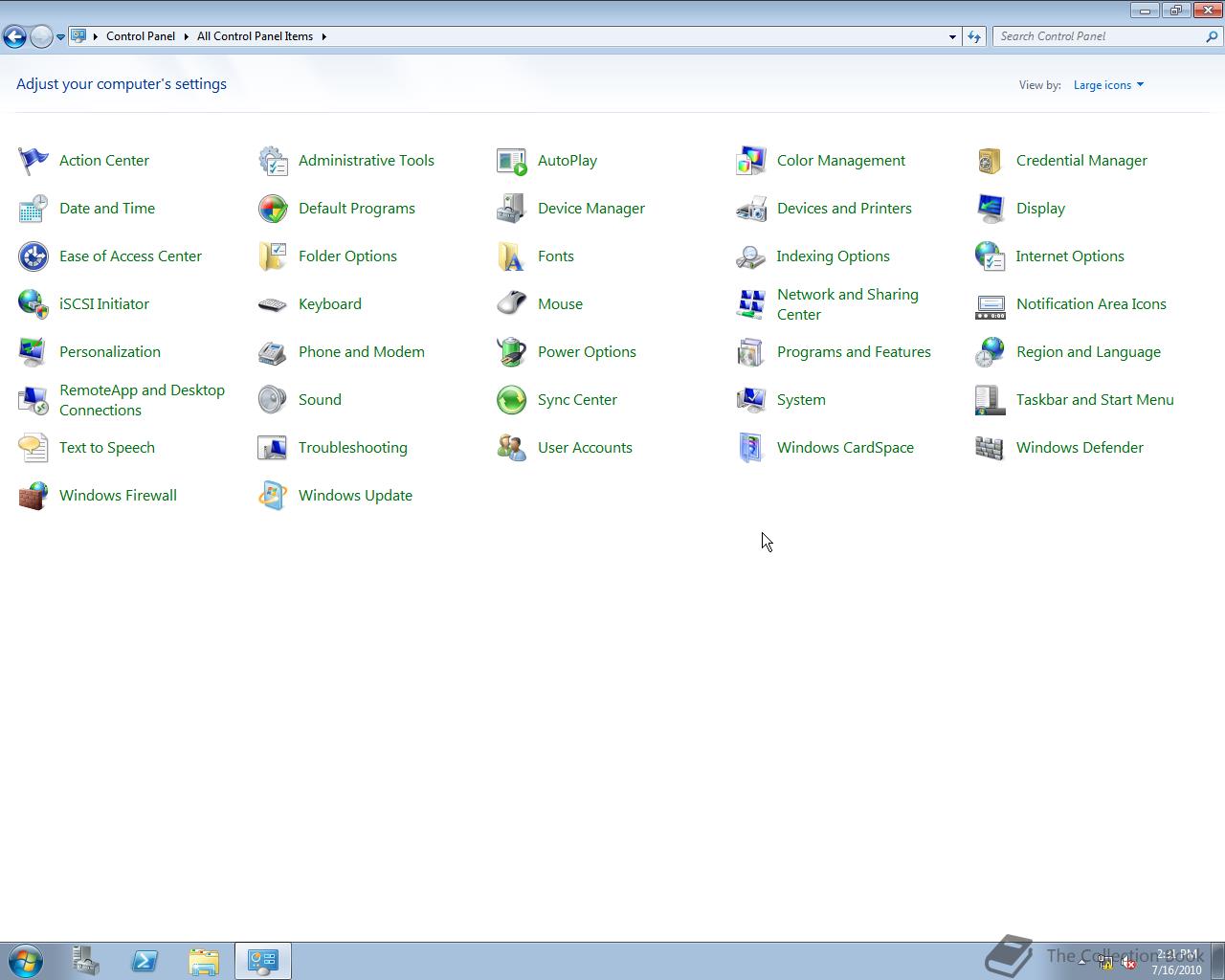The height and width of the screenshot is (980, 1225).
Task: Open Windows Explorer from the taskbar
Action: 204,961
